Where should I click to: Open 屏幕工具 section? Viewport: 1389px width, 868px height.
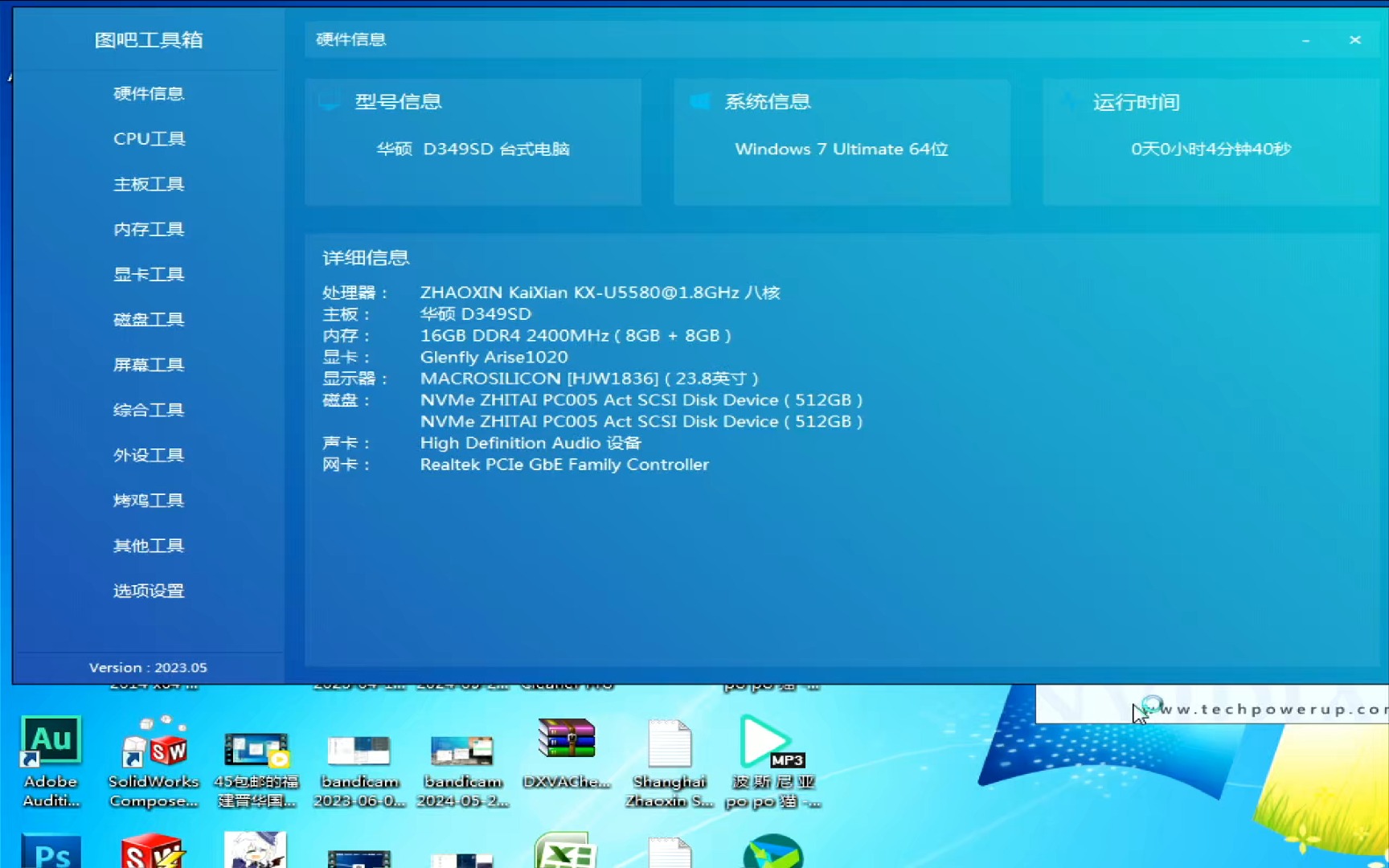tap(149, 364)
